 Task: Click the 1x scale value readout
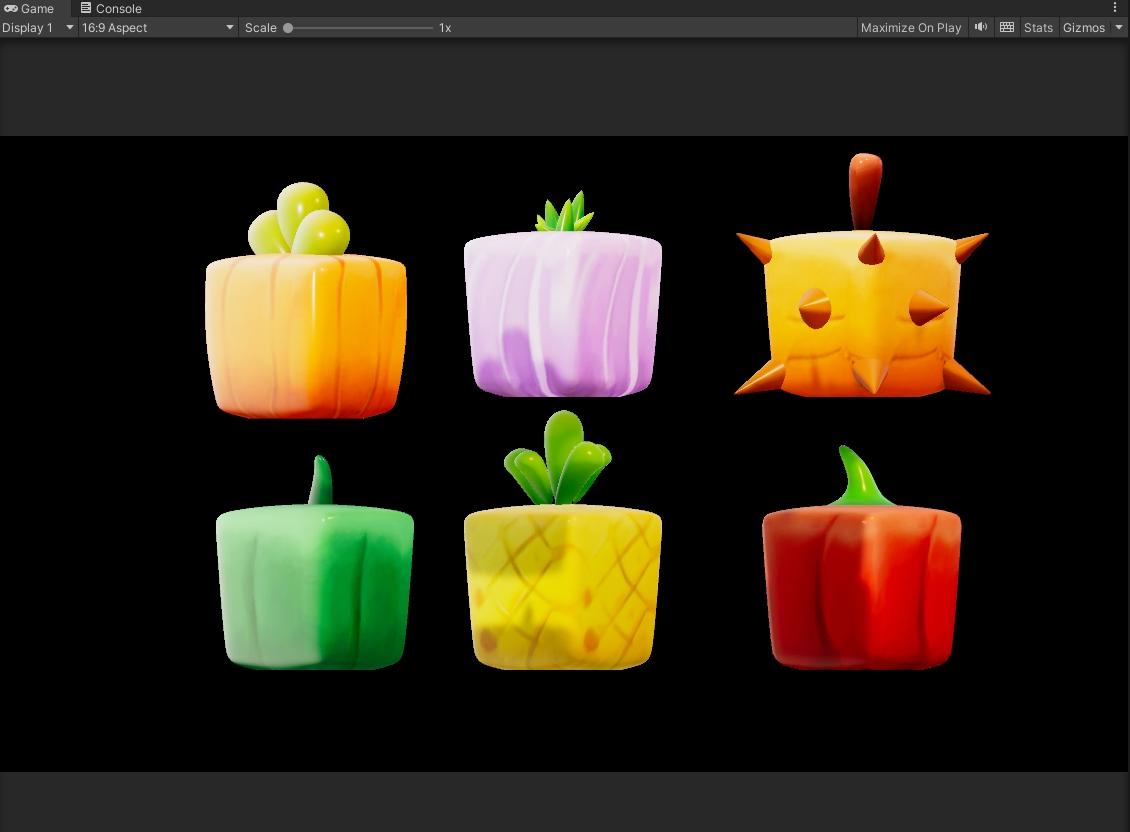click(x=445, y=27)
